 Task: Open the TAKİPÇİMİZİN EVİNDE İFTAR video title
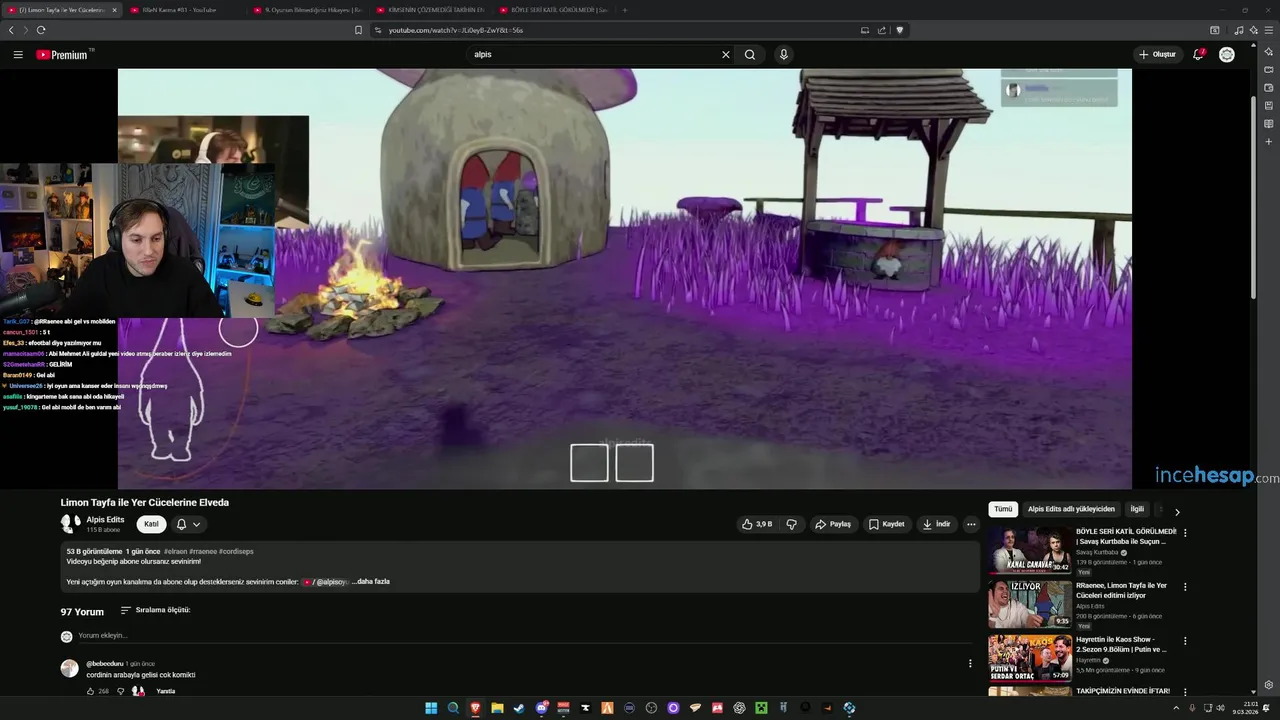[x=1123, y=691]
